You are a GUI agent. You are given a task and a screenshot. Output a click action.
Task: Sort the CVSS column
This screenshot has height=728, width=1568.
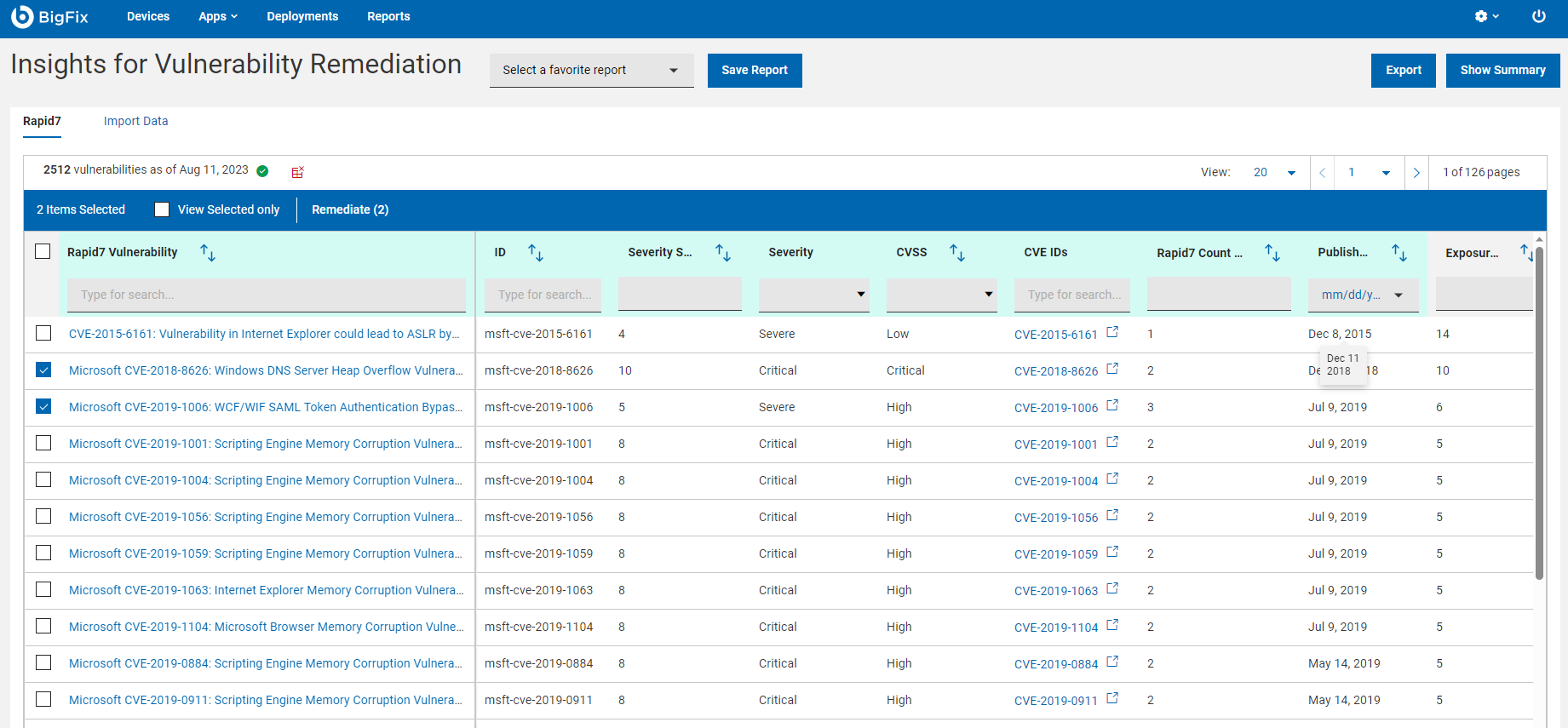[x=957, y=253]
